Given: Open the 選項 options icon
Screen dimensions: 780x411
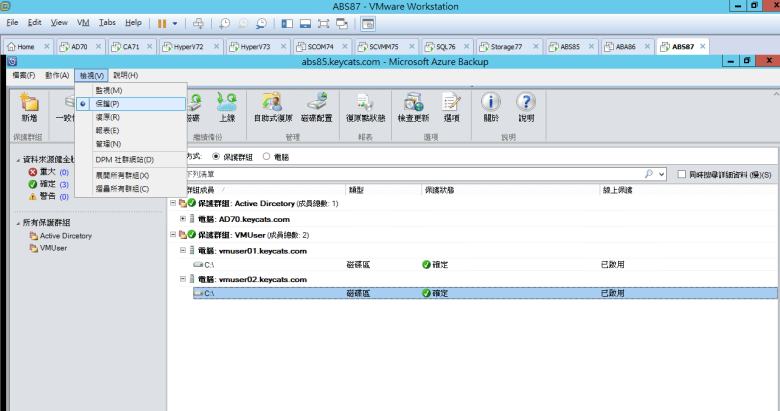Looking at the screenshot, I should [x=450, y=106].
